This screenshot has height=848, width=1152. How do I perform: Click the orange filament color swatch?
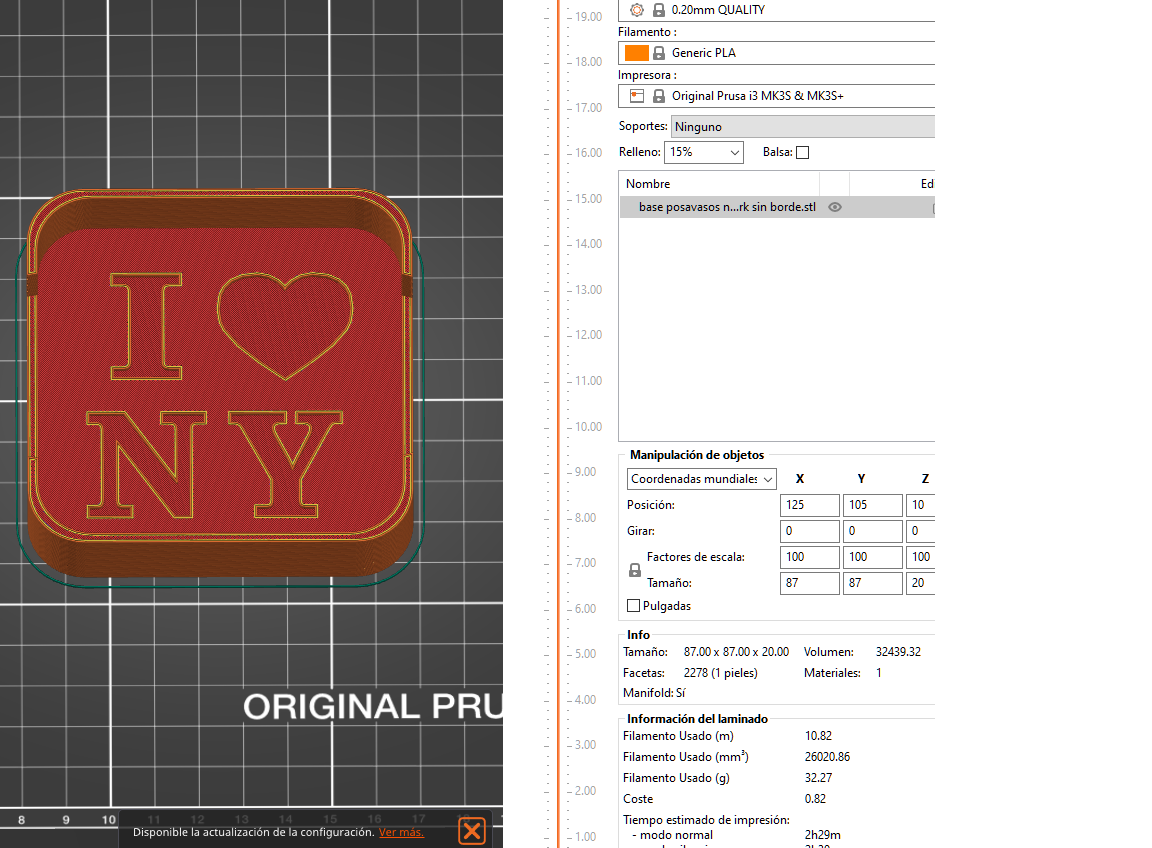[637, 53]
